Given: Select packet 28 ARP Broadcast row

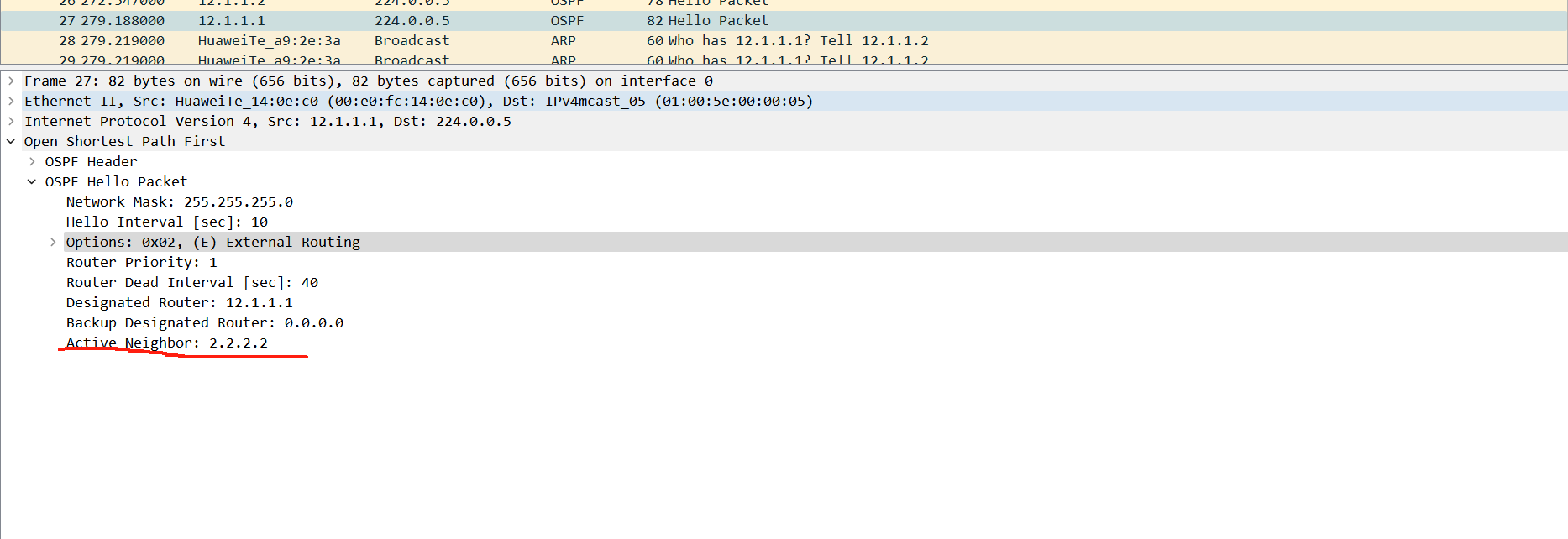Looking at the screenshot, I should click(x=784, y=40).
